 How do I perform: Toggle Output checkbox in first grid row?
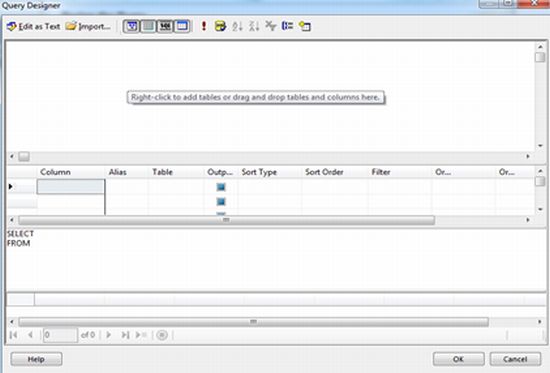tap(221, 187)
